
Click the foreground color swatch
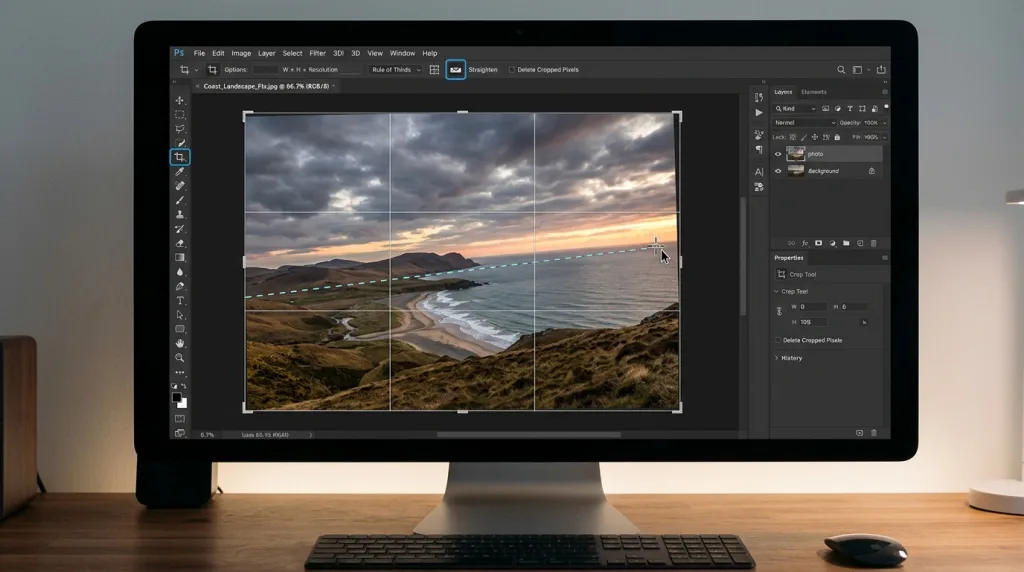[176, 397]
